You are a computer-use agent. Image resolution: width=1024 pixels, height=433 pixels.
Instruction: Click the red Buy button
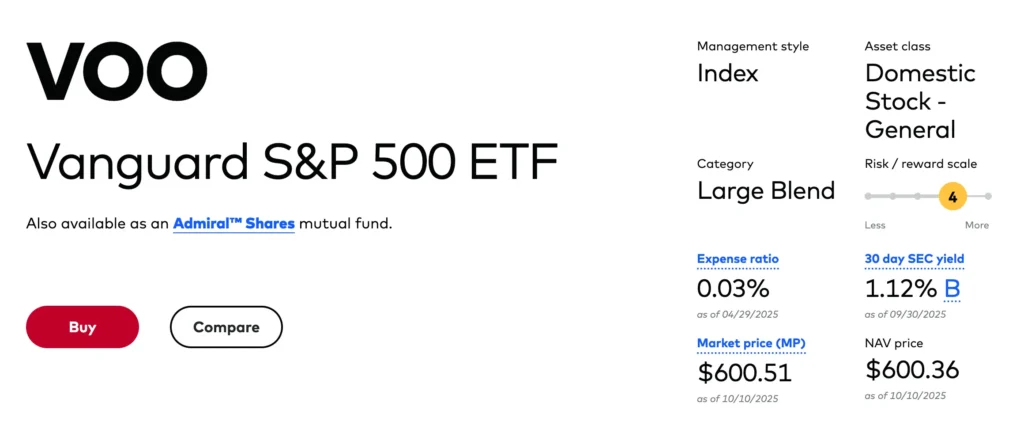point(82,327)
